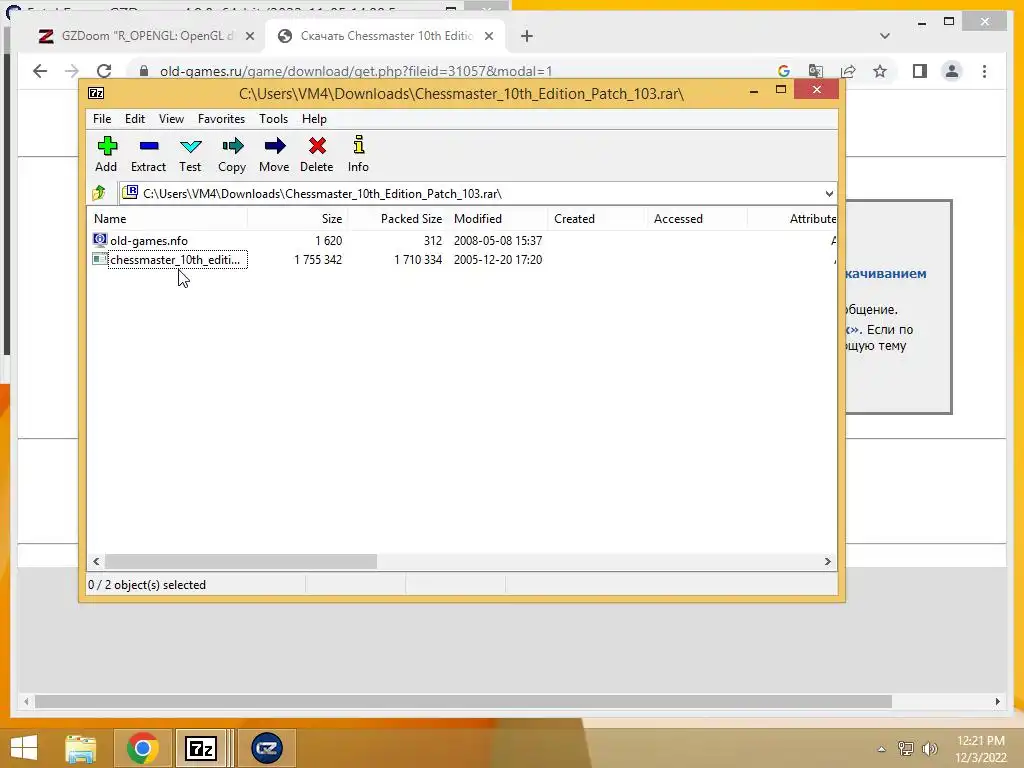
Task: Open the Tools menu
Action: coord(273,119)
